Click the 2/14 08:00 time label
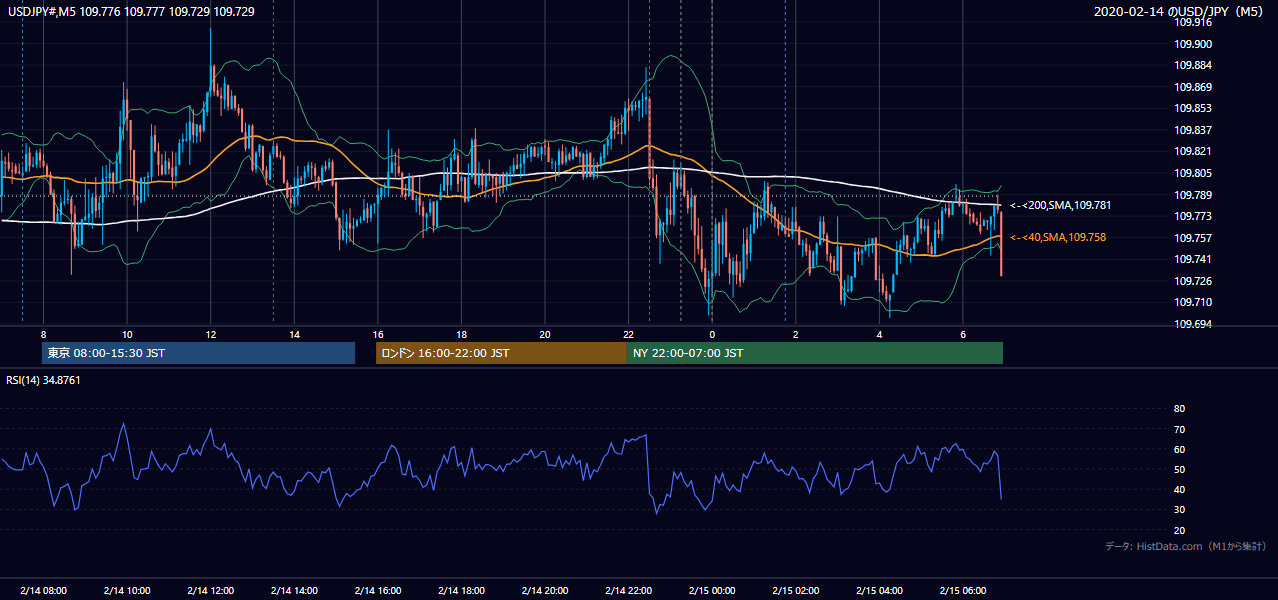The height and width of the screenshot is (600, 1278). 43,591
